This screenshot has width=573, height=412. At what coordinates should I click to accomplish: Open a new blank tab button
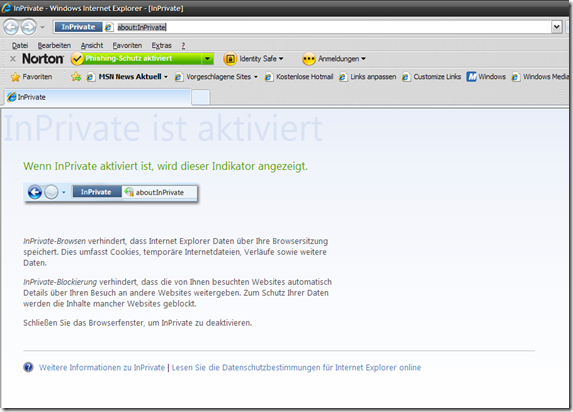tap(201, 97)
